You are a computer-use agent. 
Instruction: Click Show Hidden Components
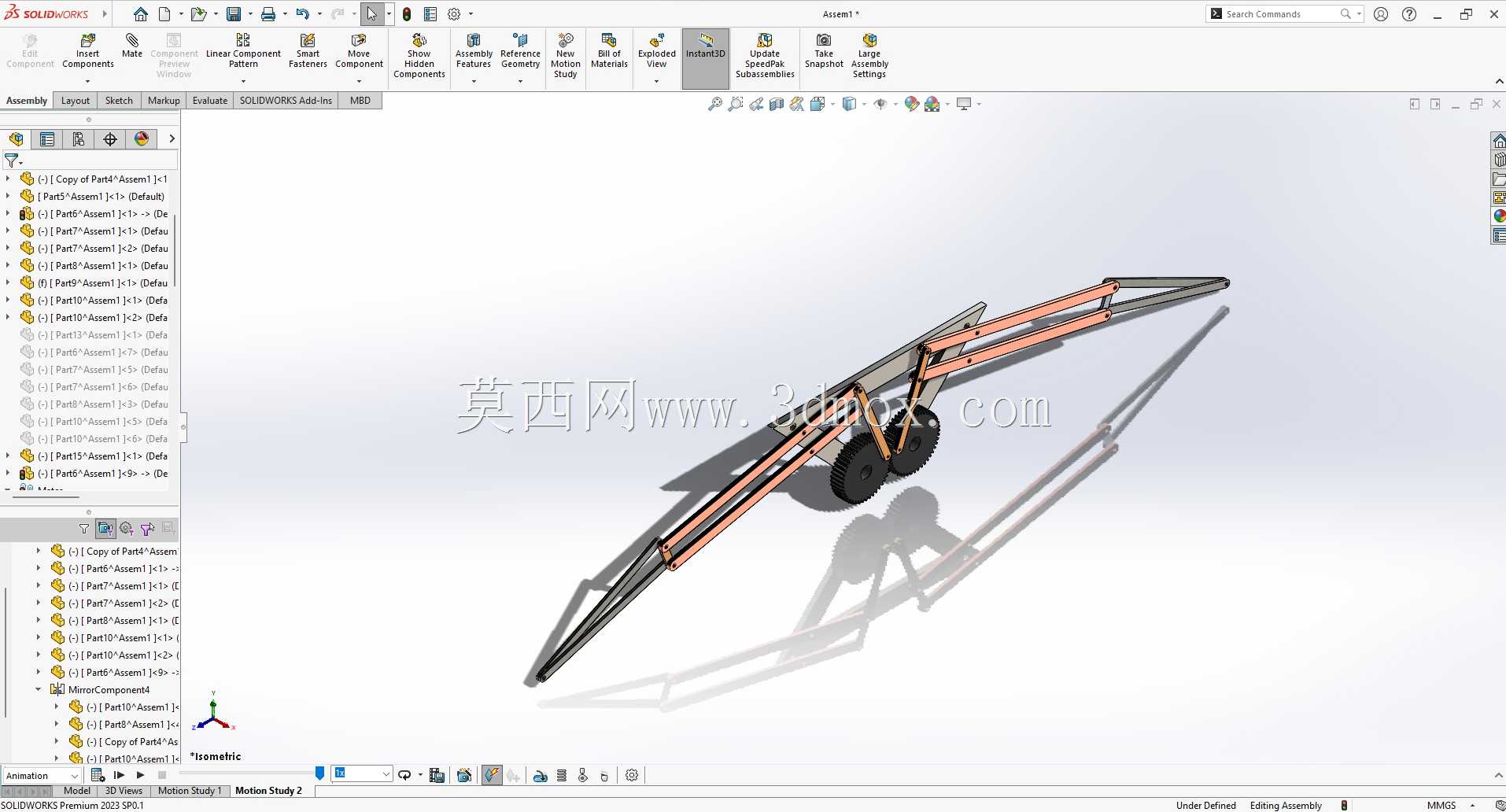(x=419, y=56)
